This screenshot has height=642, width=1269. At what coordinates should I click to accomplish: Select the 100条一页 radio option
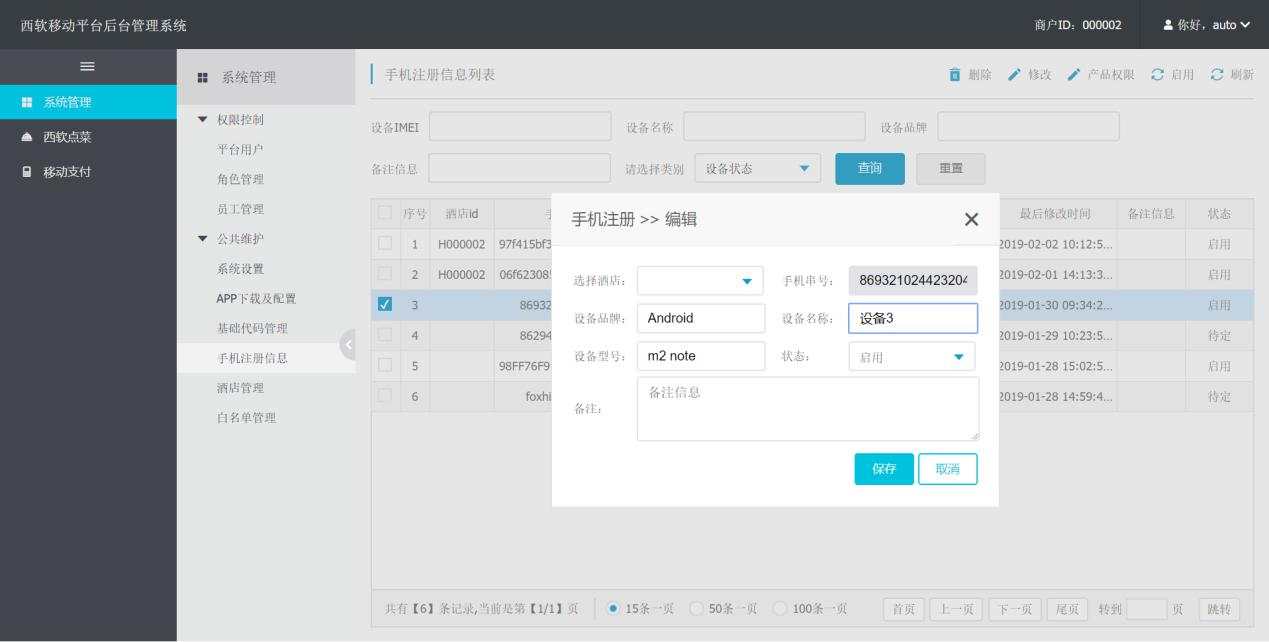(x=781, y=610)
